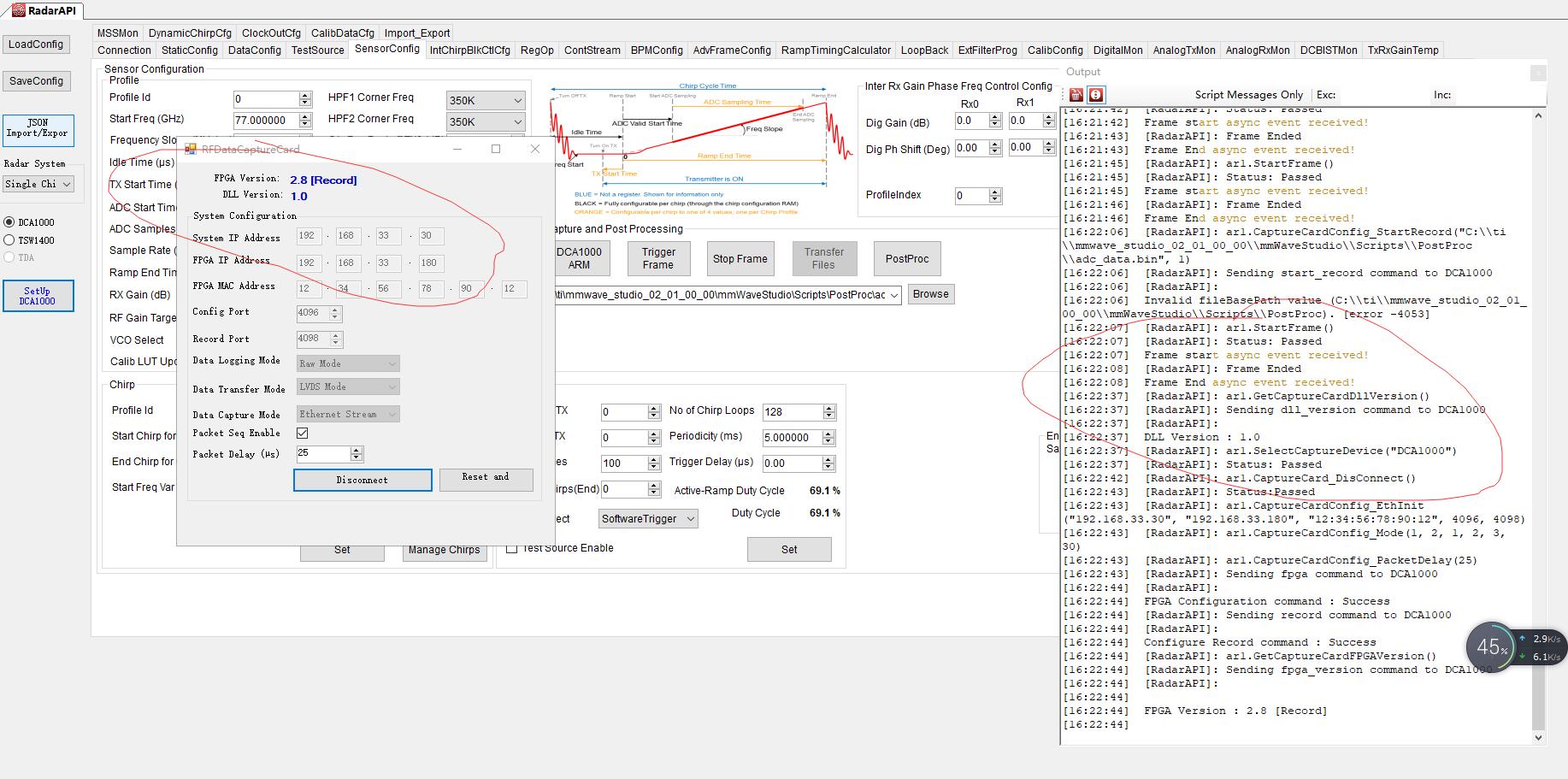Open the Data Logging Mode Raw Mode dropdown
The height and width of the screenshot is (779, 1568).
coord(348,363)
